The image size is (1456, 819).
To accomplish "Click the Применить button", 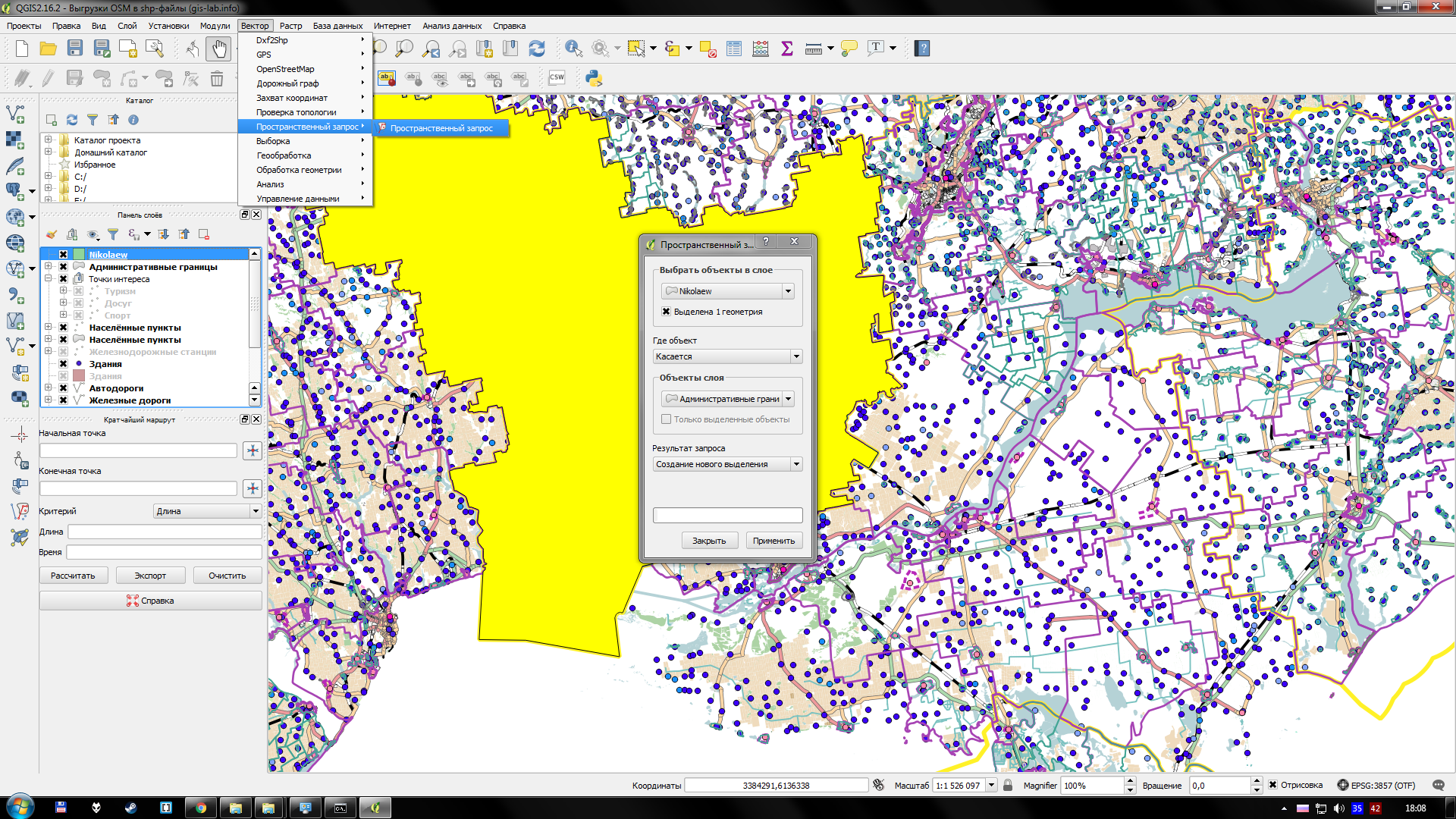I will pyautogui.click(x=773, y=541).
